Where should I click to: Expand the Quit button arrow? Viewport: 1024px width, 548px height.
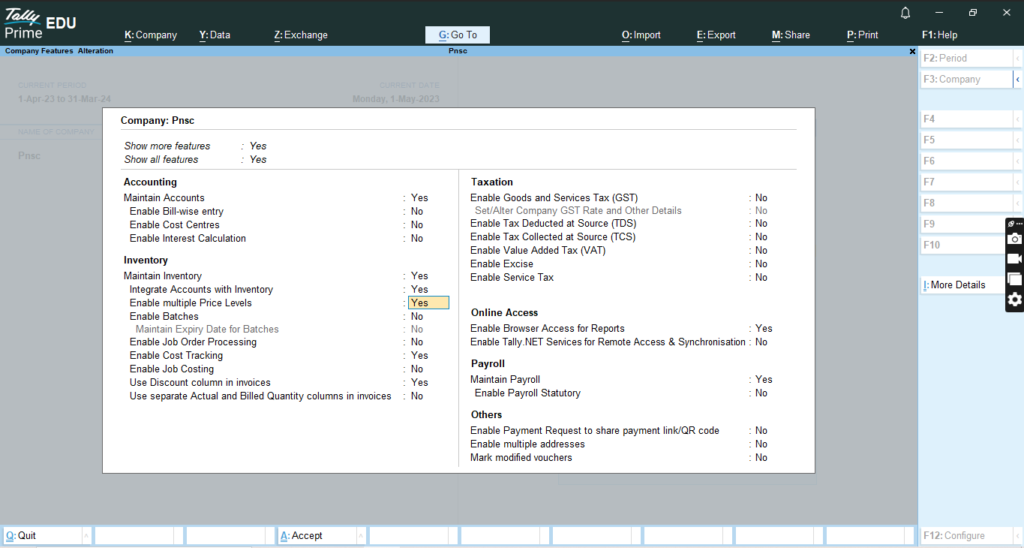tap(86, 536)
